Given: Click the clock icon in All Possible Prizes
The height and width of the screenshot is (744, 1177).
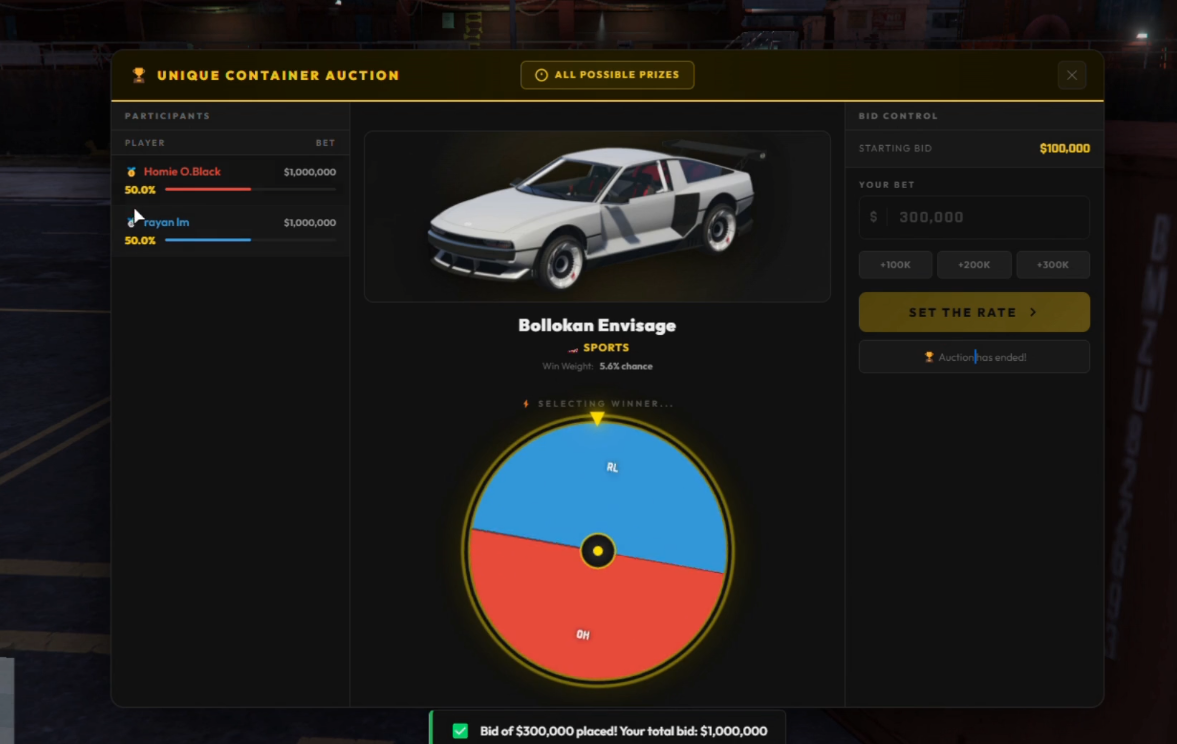Looking at the screenshot, I should click(x=541, y=75).
